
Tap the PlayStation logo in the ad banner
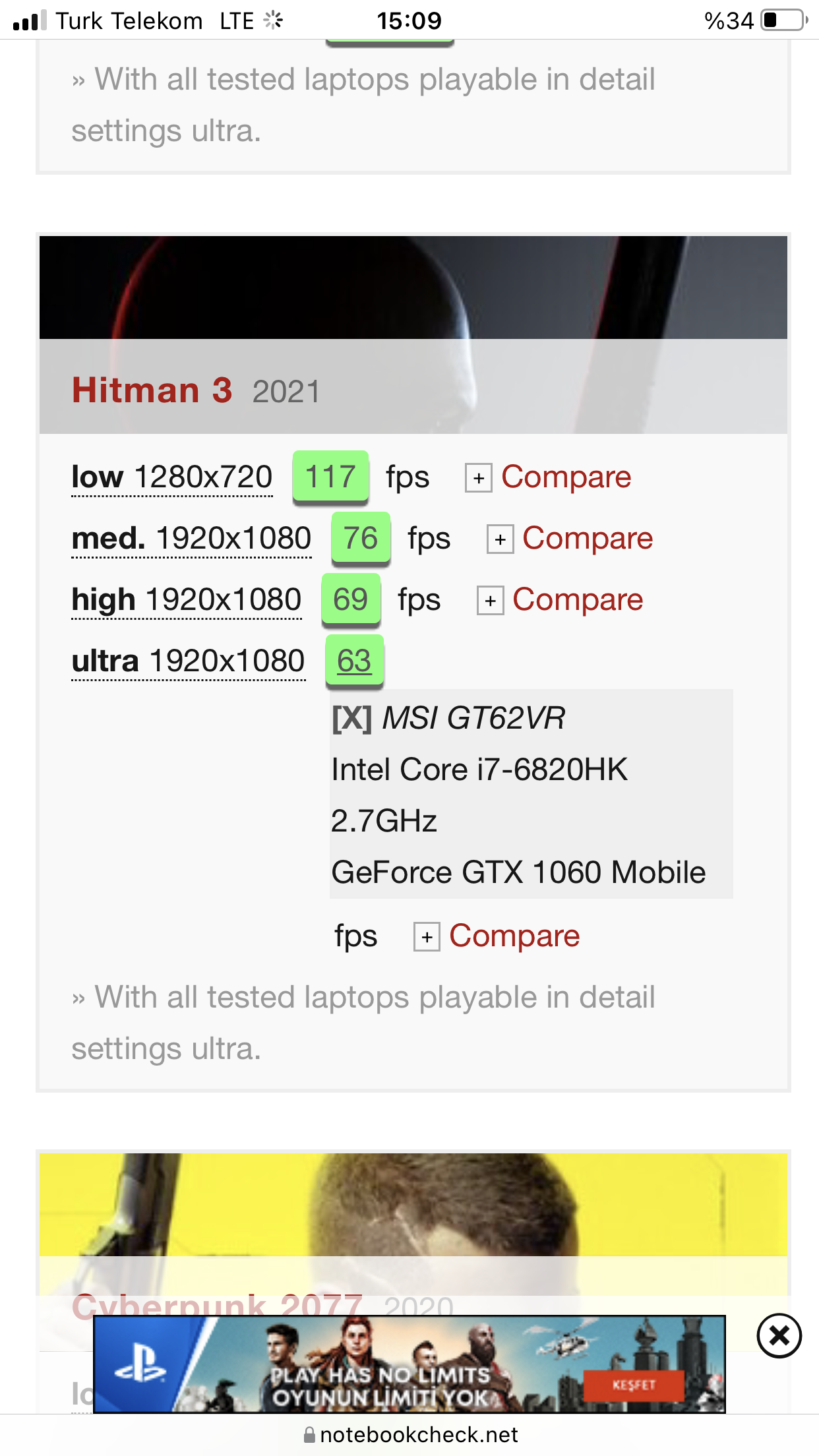[x=140, y=1364]
